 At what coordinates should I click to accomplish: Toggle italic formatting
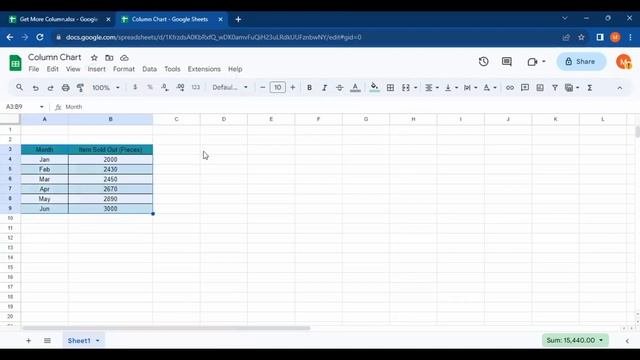click(x=324, y=87)
